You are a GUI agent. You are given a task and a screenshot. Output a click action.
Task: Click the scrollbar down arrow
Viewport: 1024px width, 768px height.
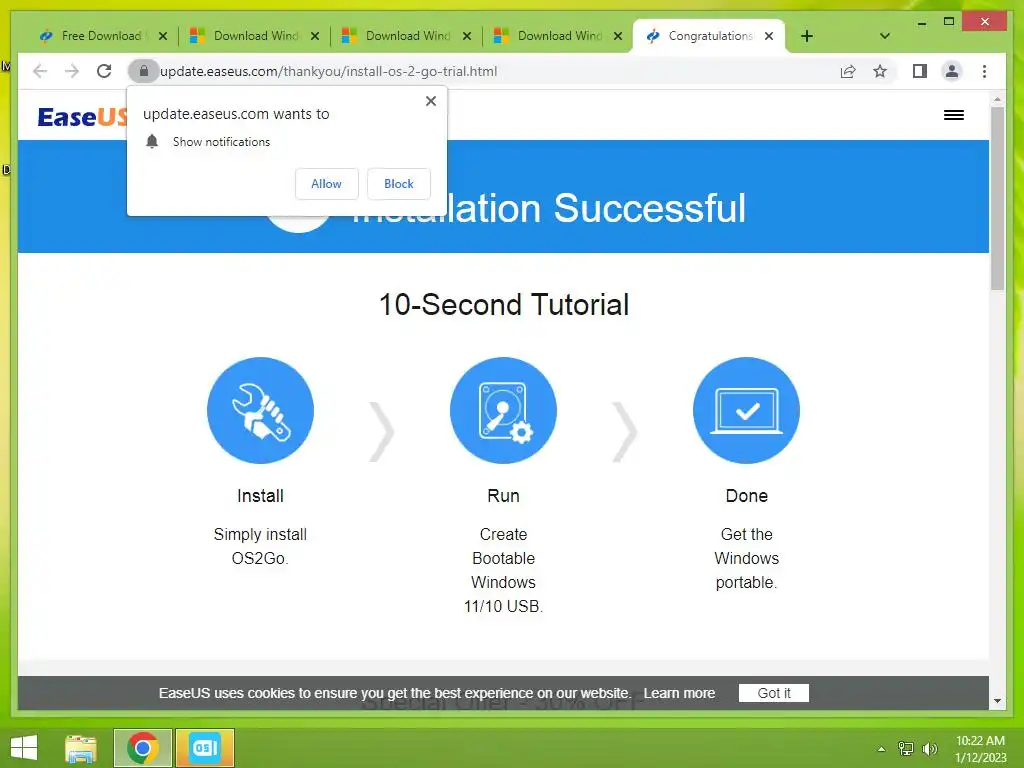pyautogui.click(x=997, y=701)
